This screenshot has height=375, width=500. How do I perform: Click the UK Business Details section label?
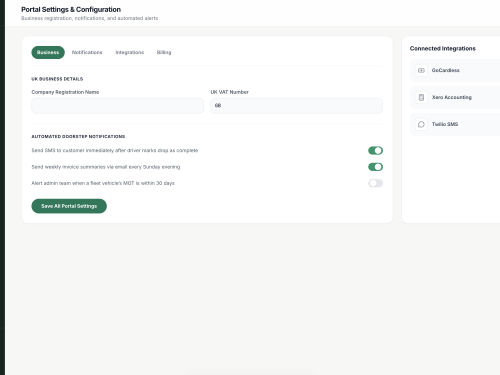coord(57,79)
